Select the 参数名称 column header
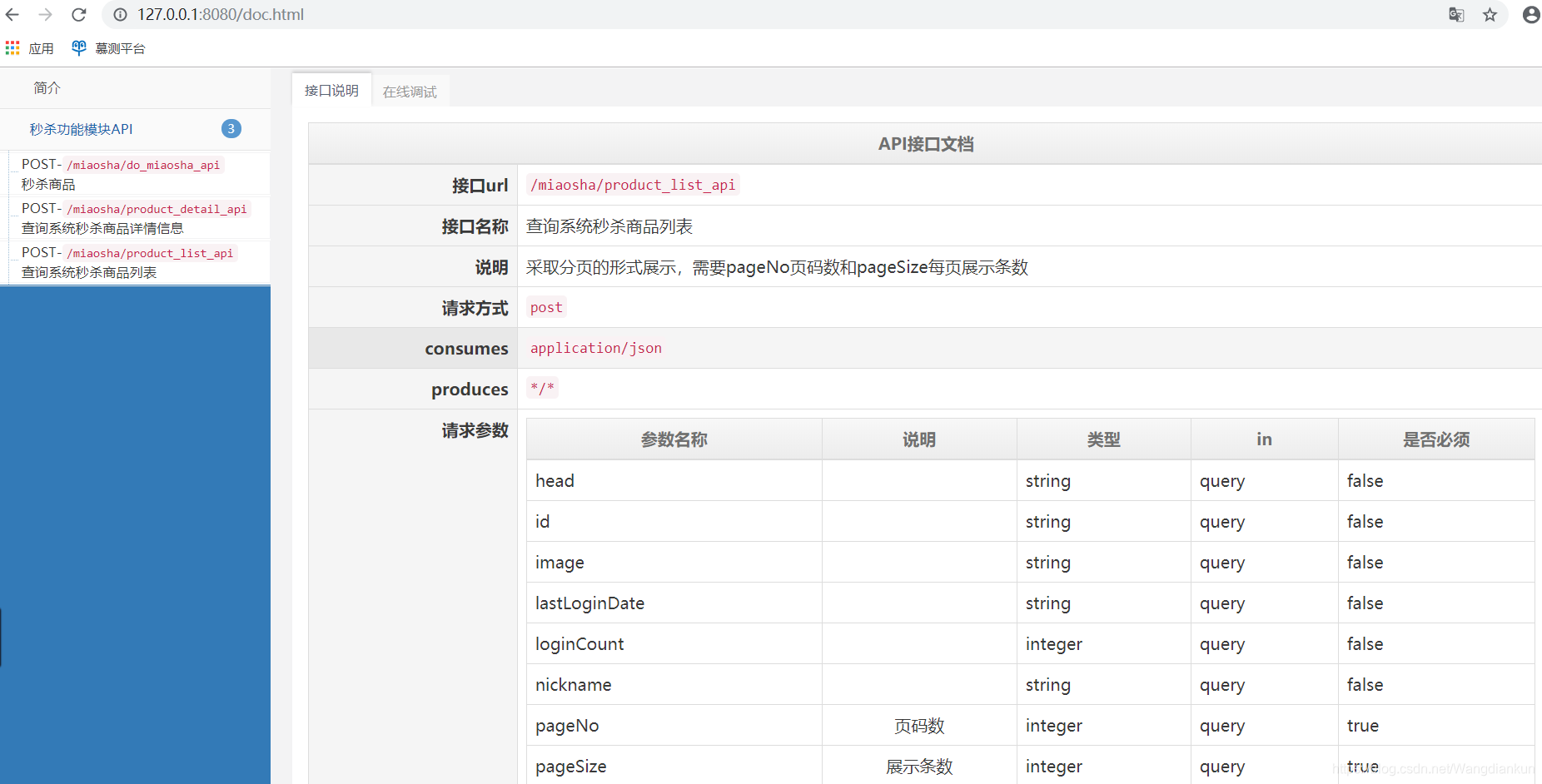The image size is (1542, 784). click(x=674, y=439)
